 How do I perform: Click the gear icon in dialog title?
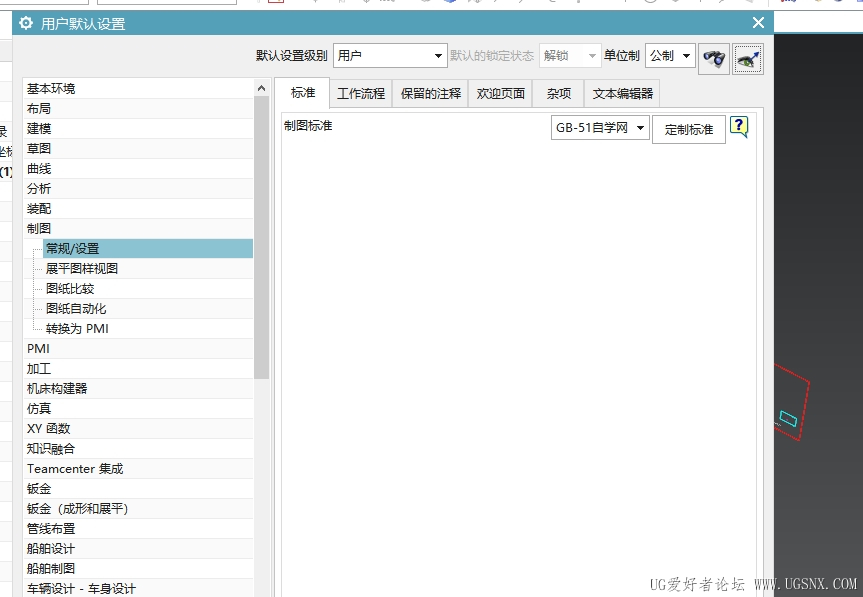(x=26, y=23)
